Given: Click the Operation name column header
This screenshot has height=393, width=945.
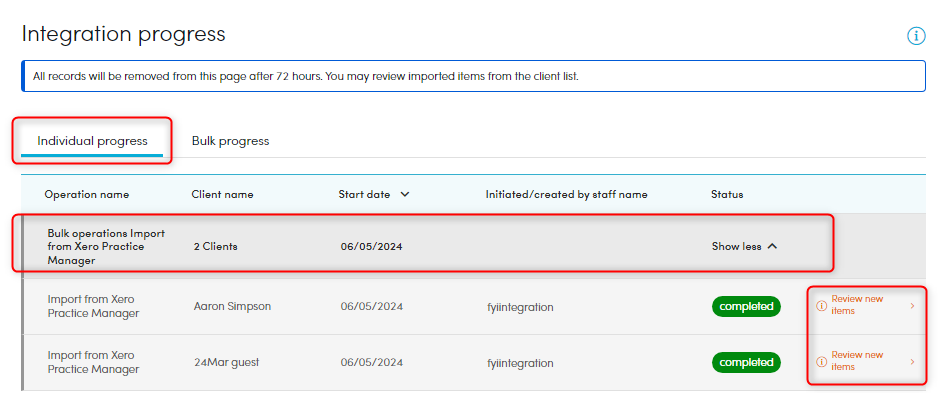Looking at the screenshot, I should (87, 195).
